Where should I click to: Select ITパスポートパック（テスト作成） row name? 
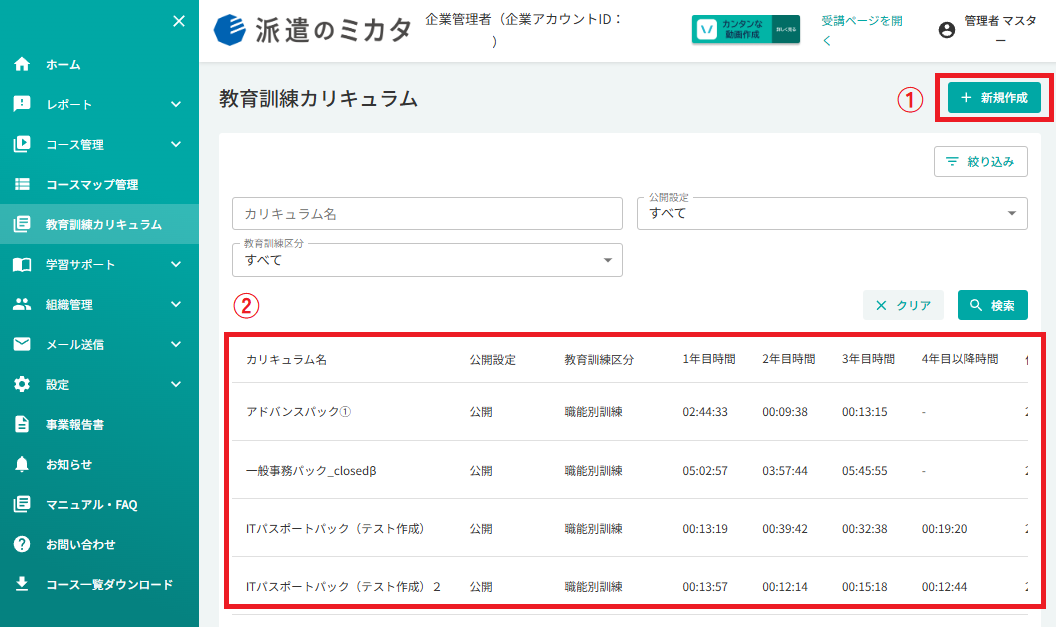point(337,529)
